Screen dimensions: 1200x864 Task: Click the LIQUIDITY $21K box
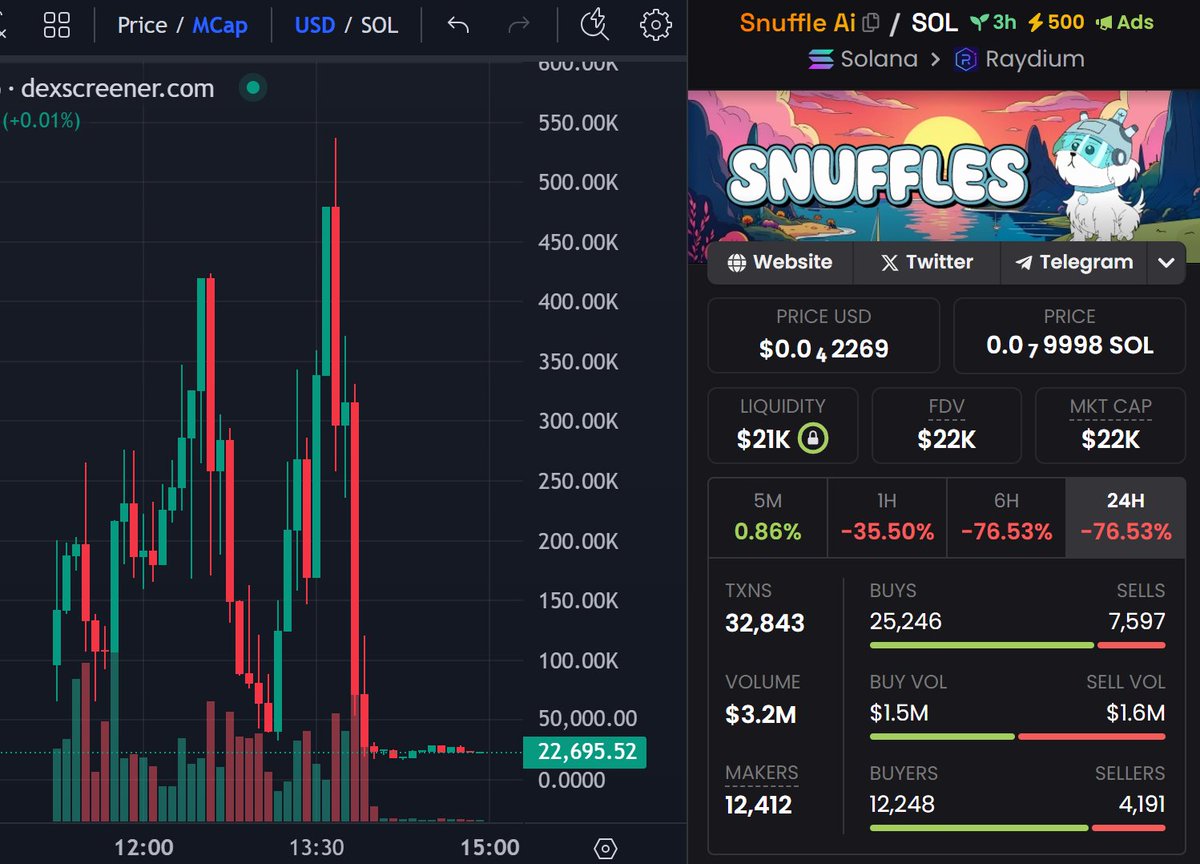[783, 426]
